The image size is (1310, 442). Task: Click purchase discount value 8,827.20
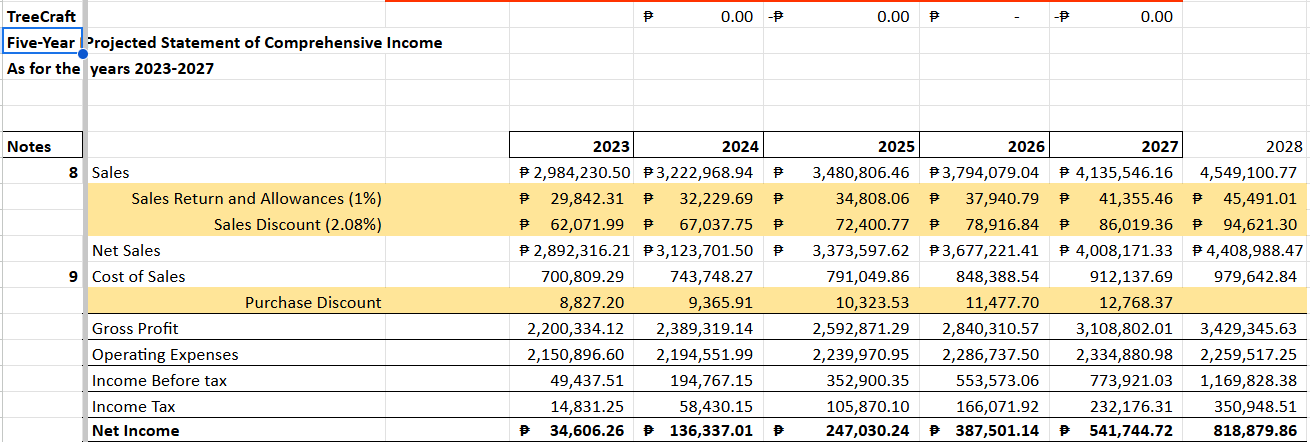point(571,303)
